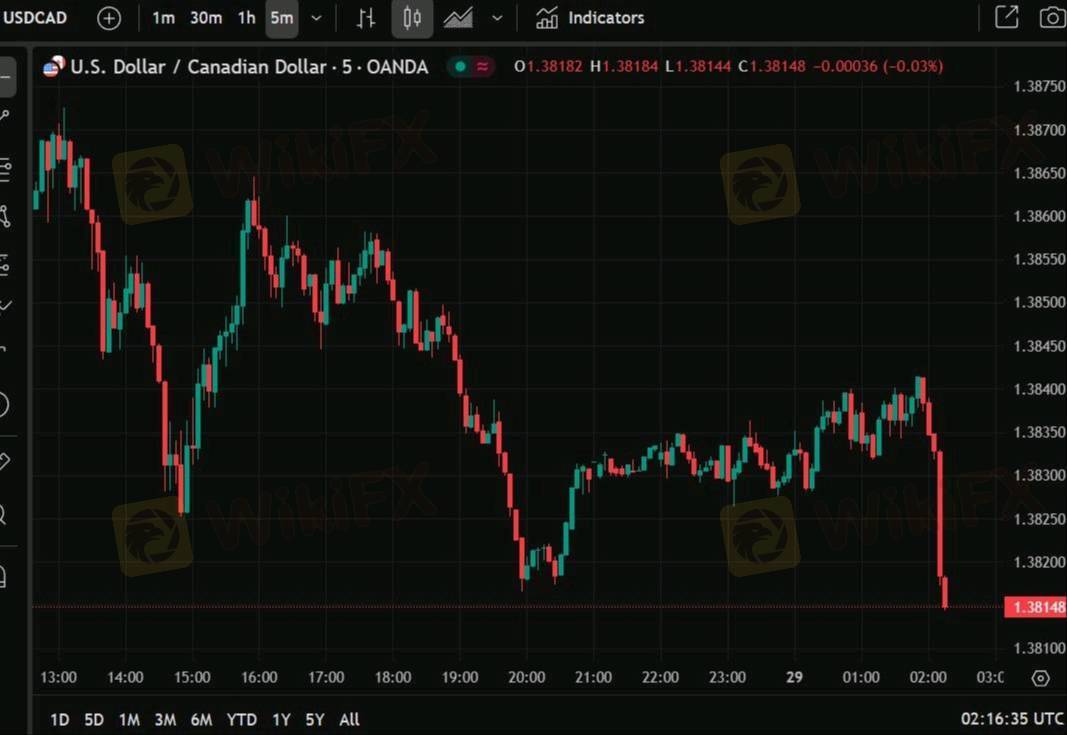Open the fullscreen popout icon
The width and height of the screenshot is (1067, 735).
tap(1006, 18)
